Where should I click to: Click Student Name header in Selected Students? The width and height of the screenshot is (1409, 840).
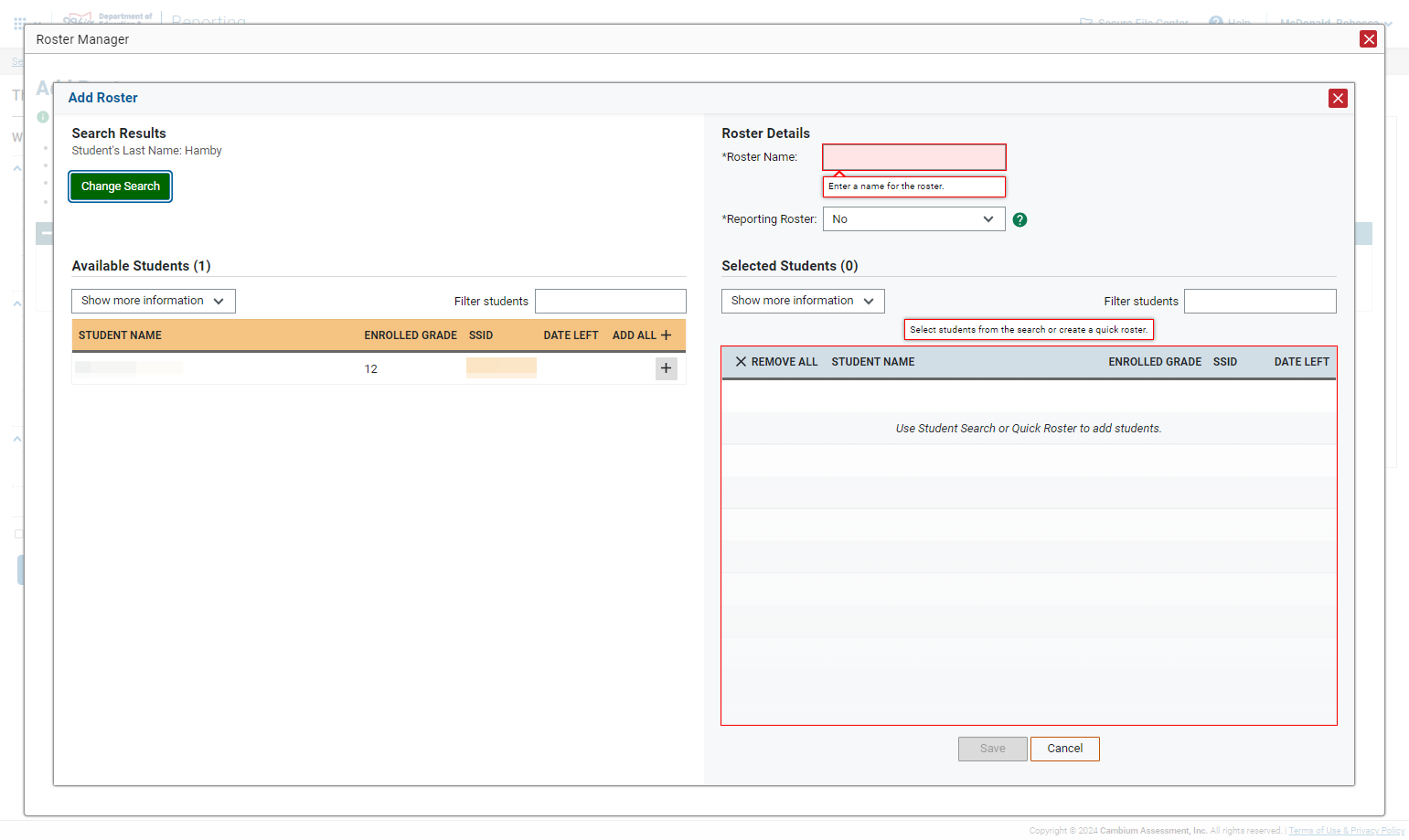[873, 362]
